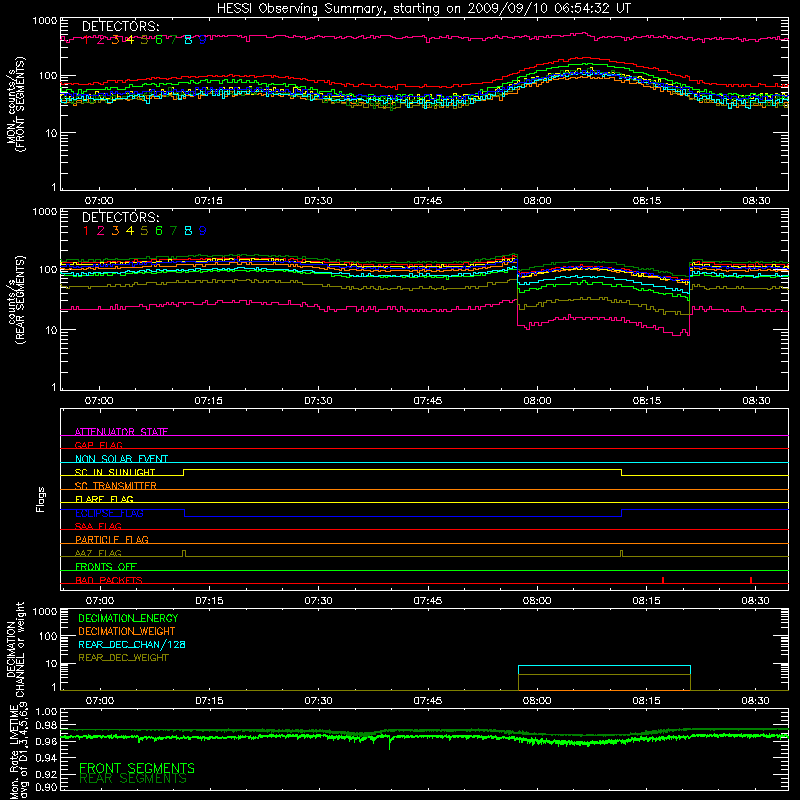Viewport: 800px width, 800px height.
Task: Click the BAD_PACKETS red marker near 08:29
Action: [x=751, y=580]
